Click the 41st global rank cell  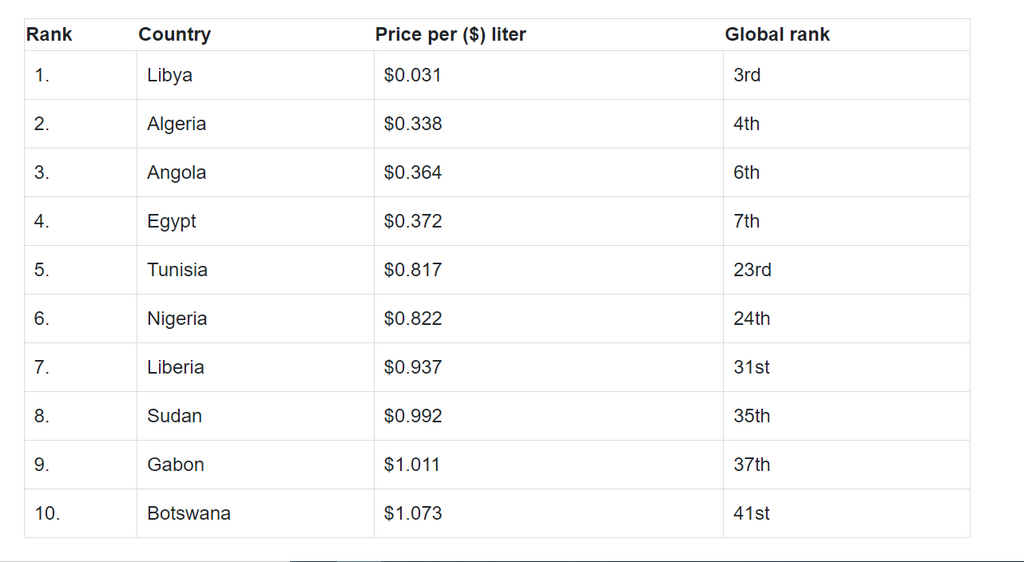(751, 514)
